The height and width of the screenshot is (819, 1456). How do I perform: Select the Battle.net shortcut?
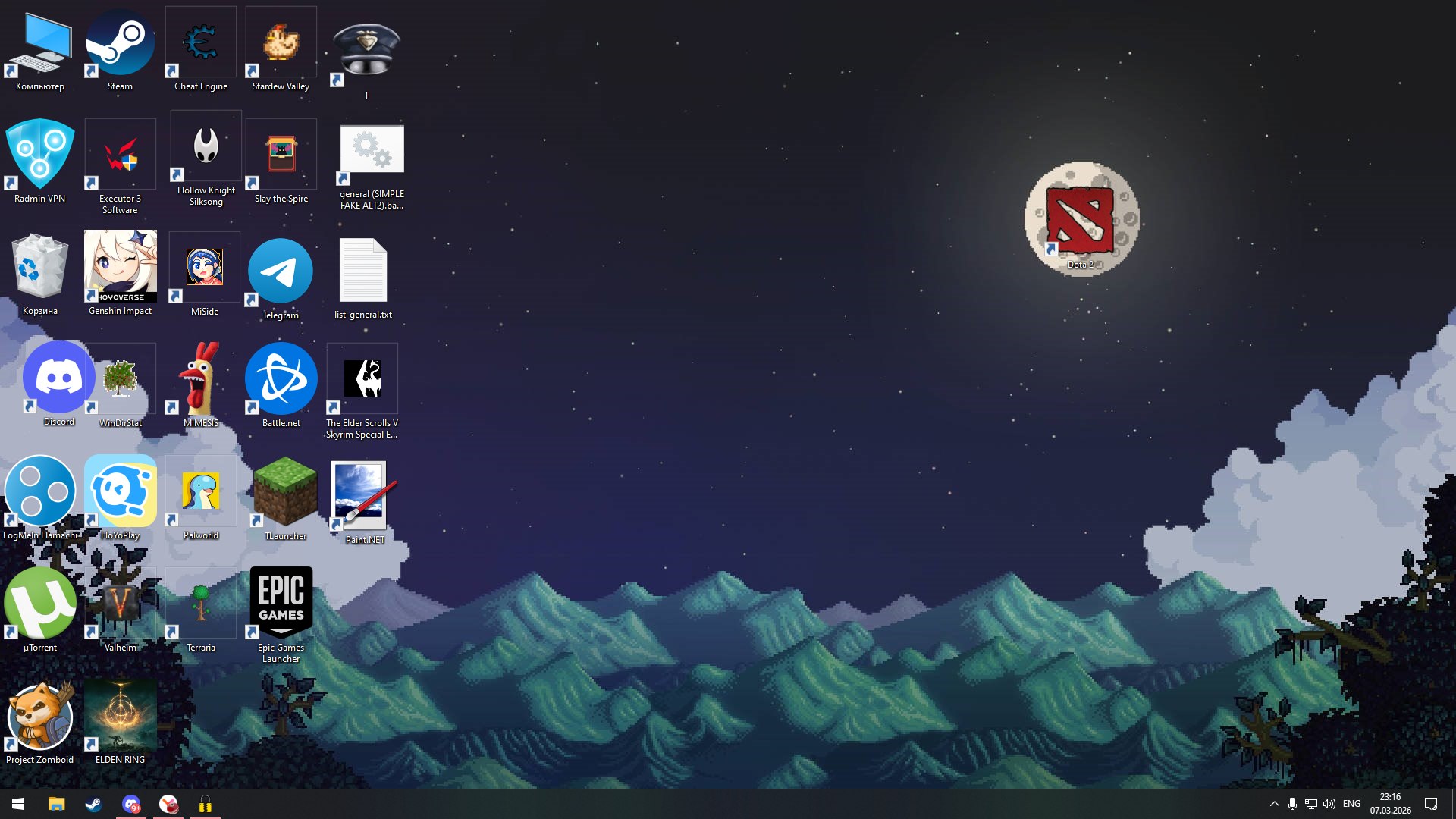[x=281, y=379]
